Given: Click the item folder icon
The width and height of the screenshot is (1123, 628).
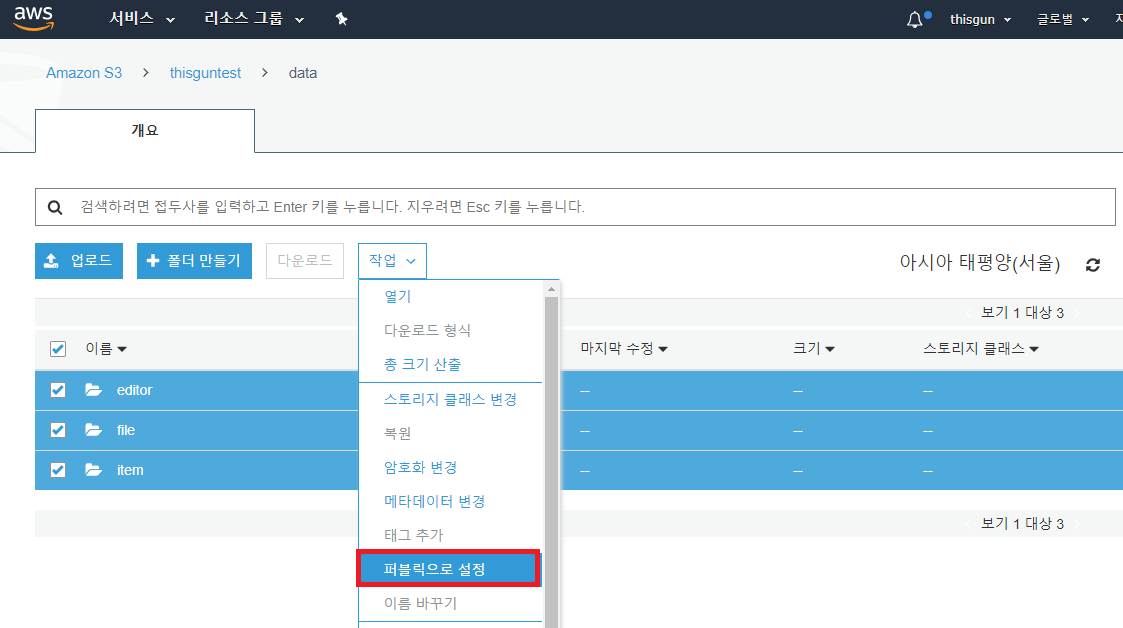Looking at the screenshot, I should (94, 470).
